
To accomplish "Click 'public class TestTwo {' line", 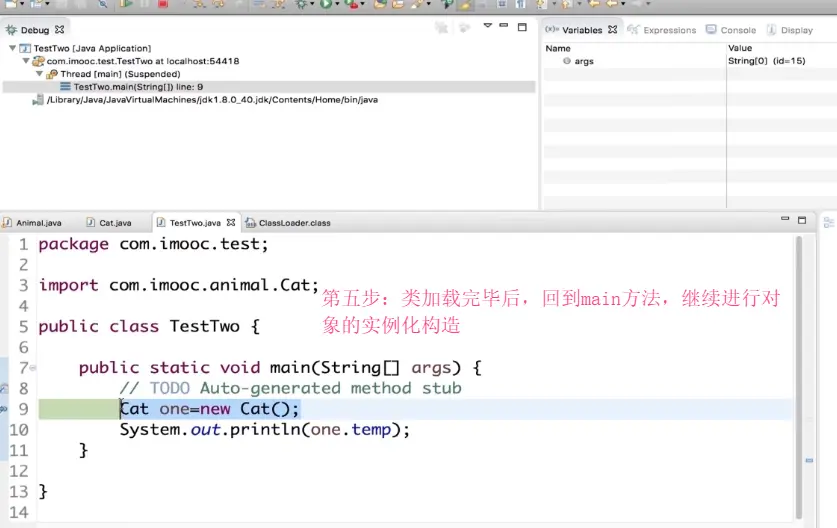I will coord(149,326).
